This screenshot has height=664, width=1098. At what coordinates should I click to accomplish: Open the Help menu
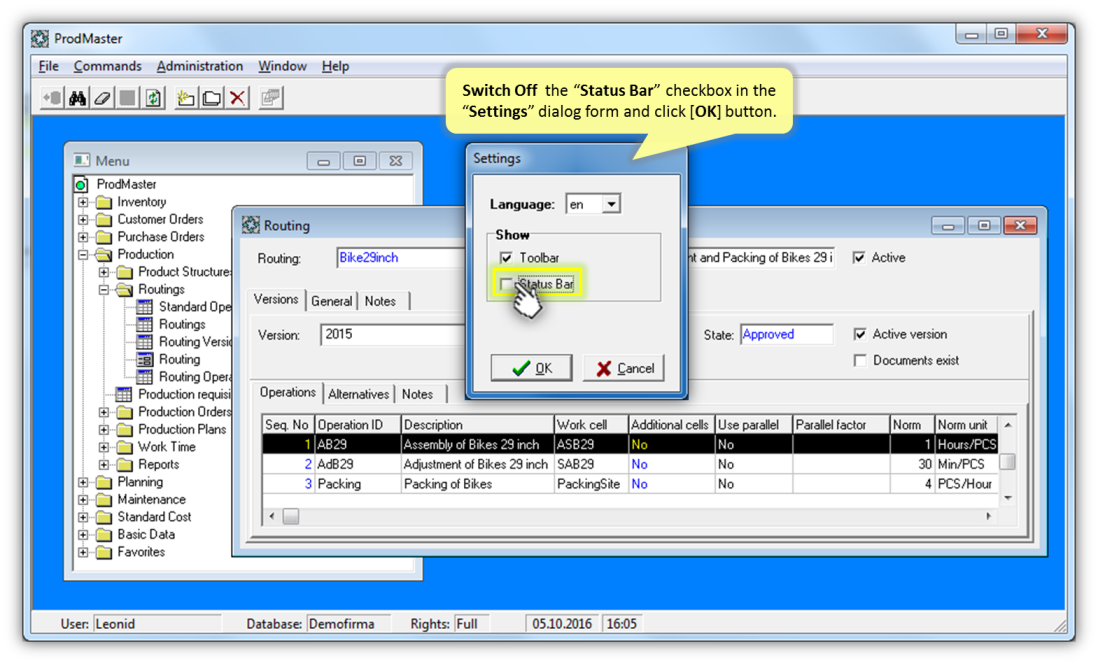(335, 66)
